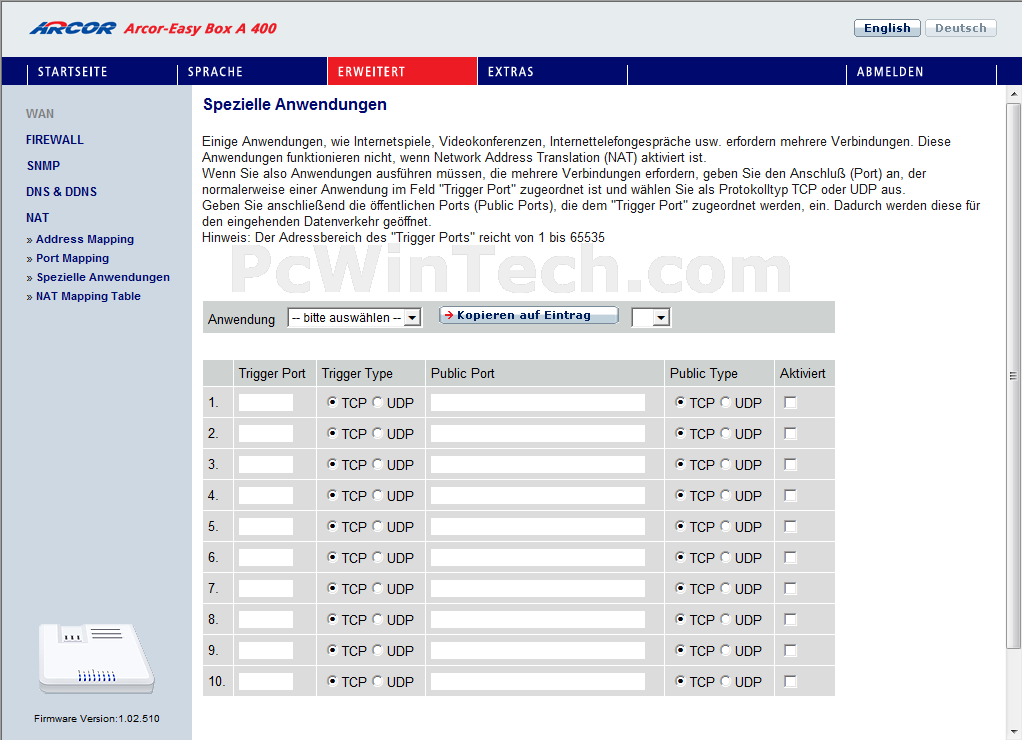Click Trigger Port field in row 1
This screenshot has height=740, width=1022.
(x=266, y=402)
